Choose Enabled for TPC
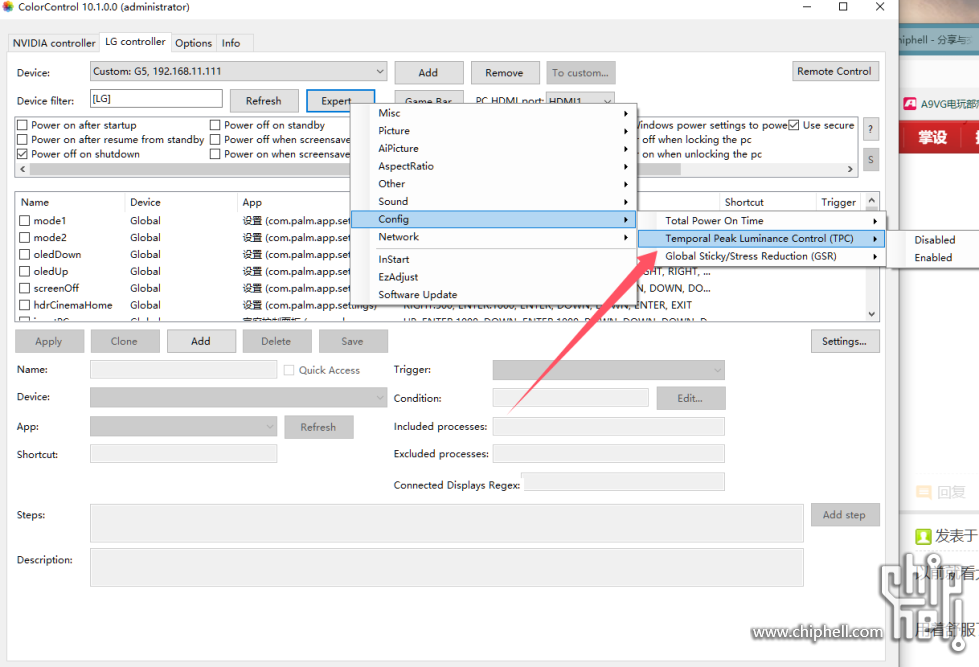979x667 pixels. click(935, 257)
